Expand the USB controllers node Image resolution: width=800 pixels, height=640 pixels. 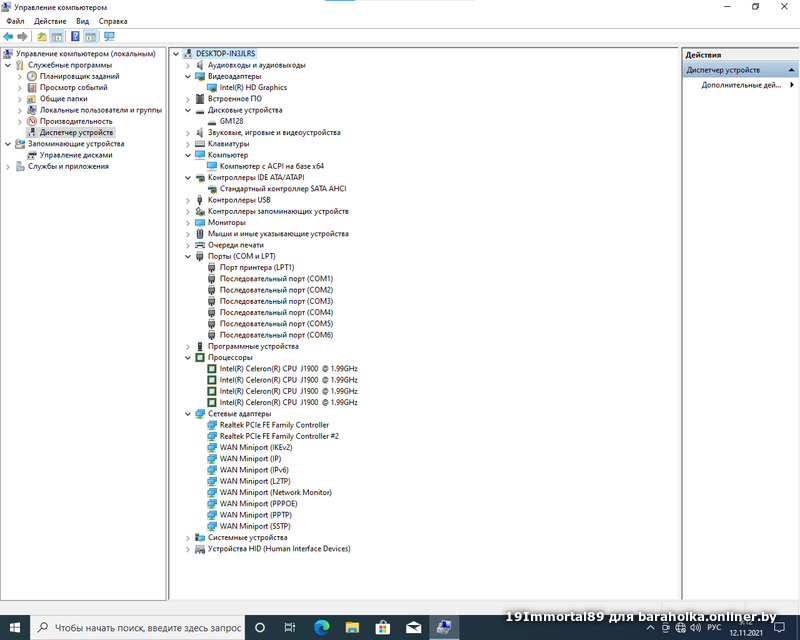coord(188,200)
